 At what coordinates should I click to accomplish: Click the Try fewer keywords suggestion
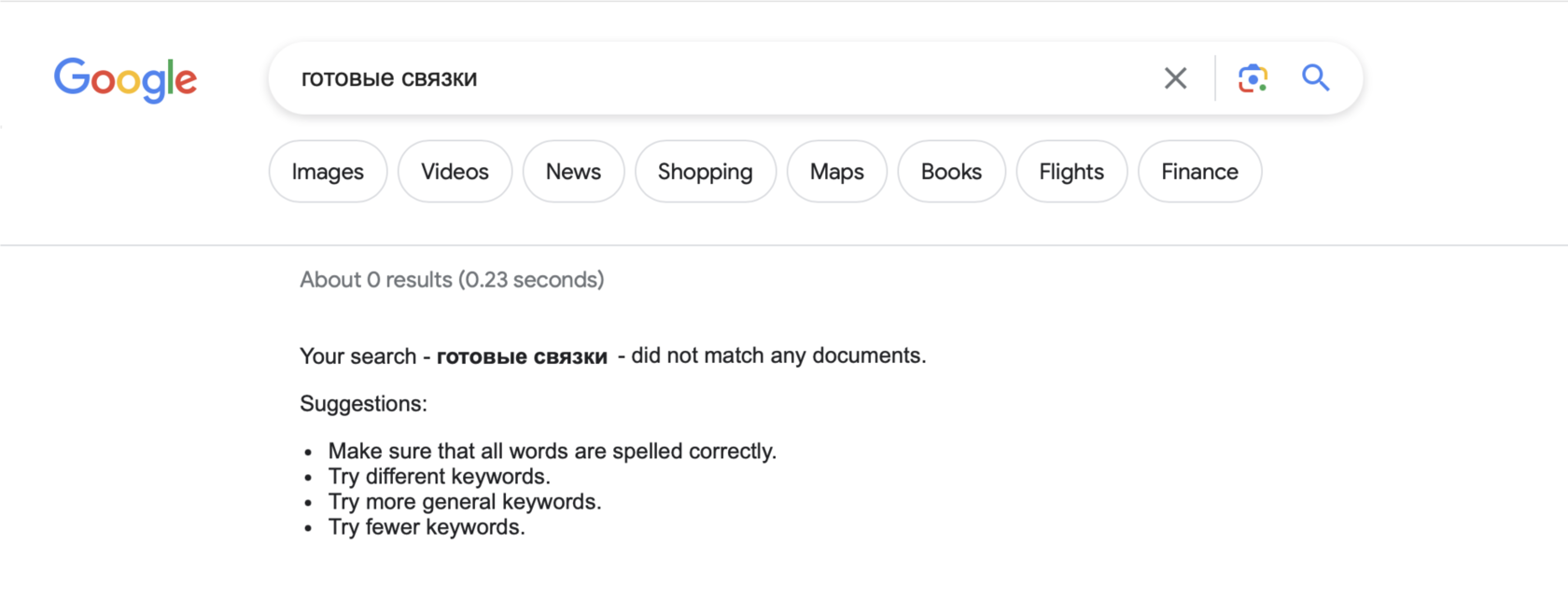coord(427,527)
